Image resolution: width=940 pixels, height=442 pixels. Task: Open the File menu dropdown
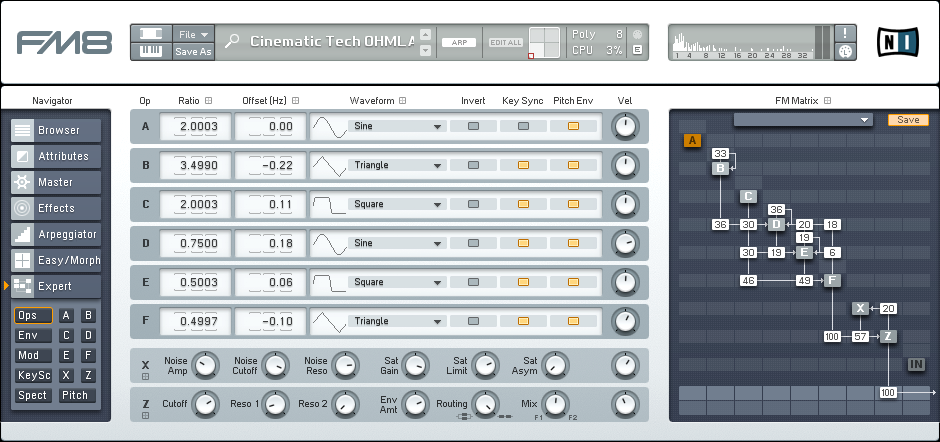click(194, 34)
